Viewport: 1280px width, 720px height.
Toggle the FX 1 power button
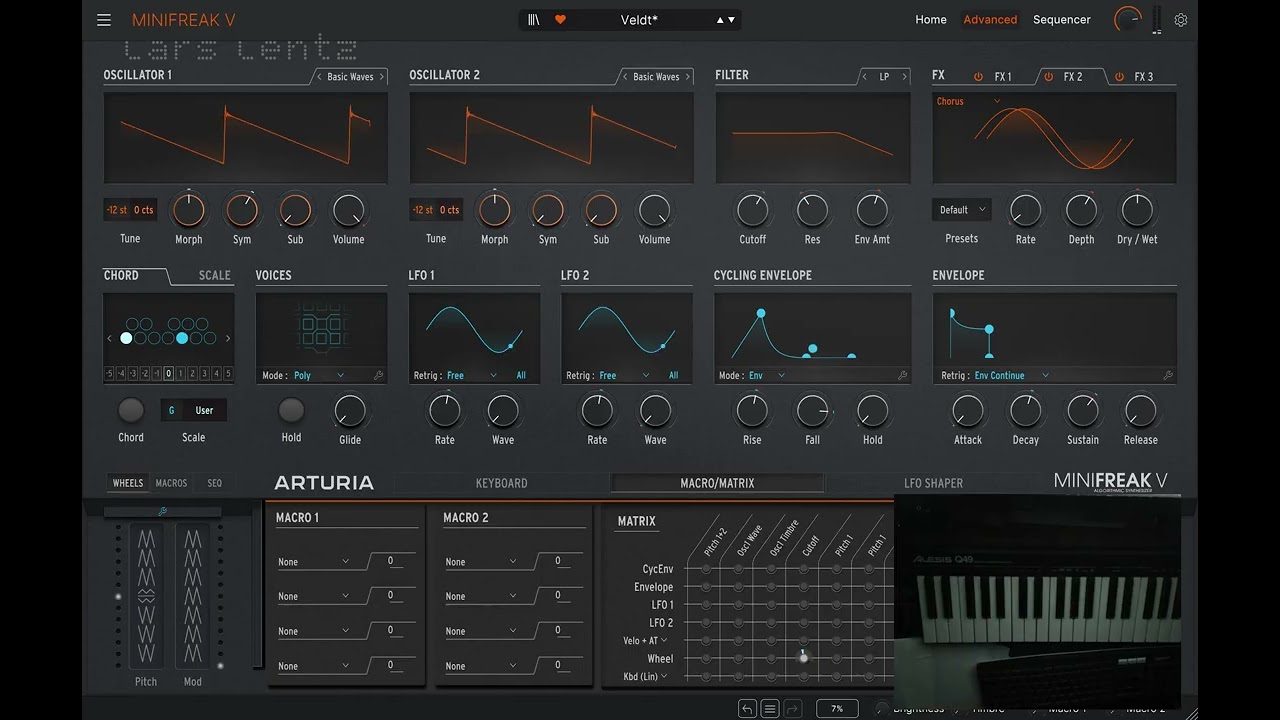tap(978, 77)
